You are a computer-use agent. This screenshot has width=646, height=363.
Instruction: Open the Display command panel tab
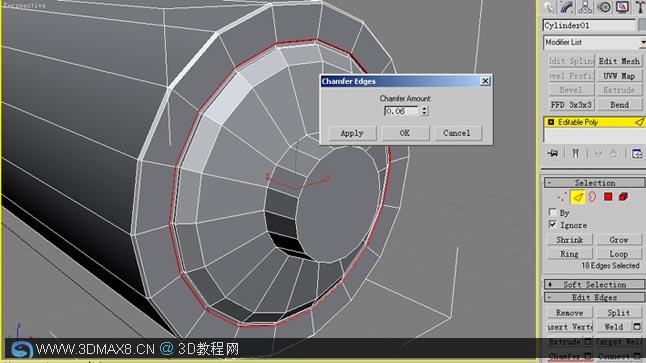(622, 7)
